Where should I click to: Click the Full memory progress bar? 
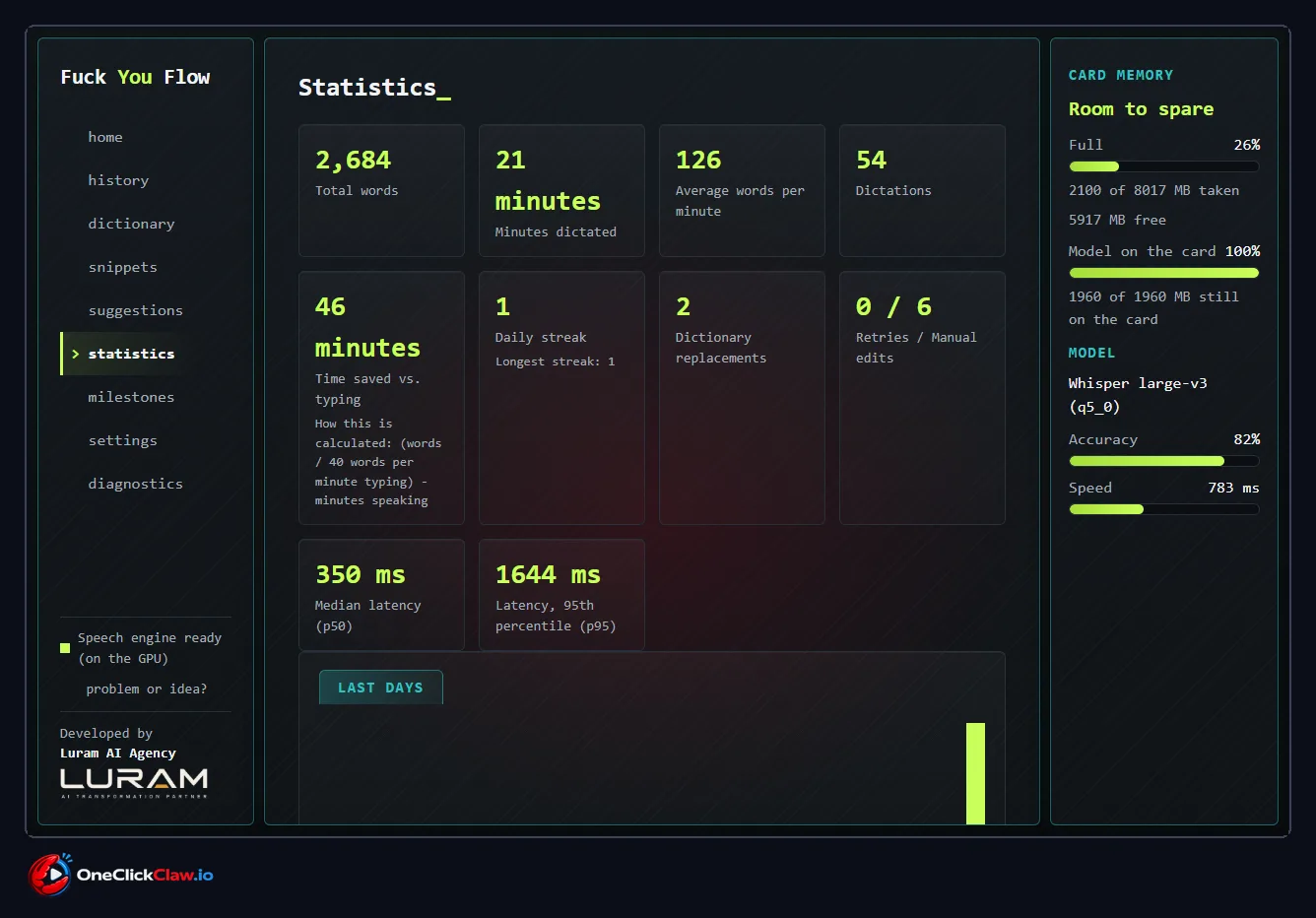click(1163, 166)
